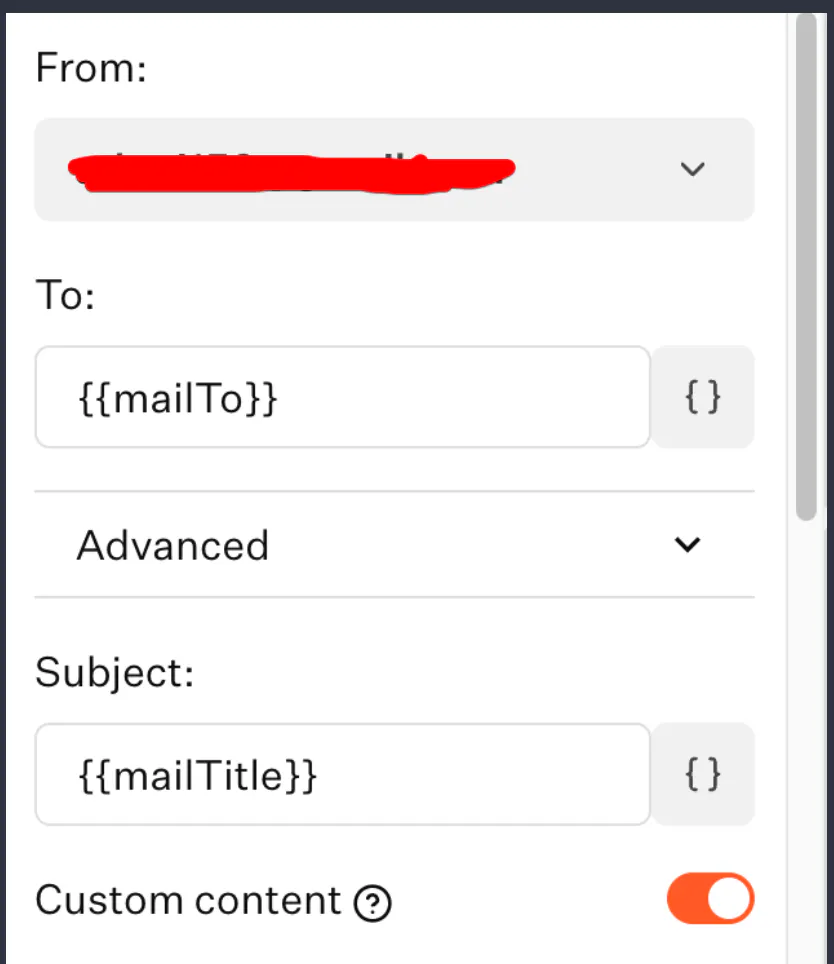
Task: Click the "Custom content" label text
Action: coord(188,901)
